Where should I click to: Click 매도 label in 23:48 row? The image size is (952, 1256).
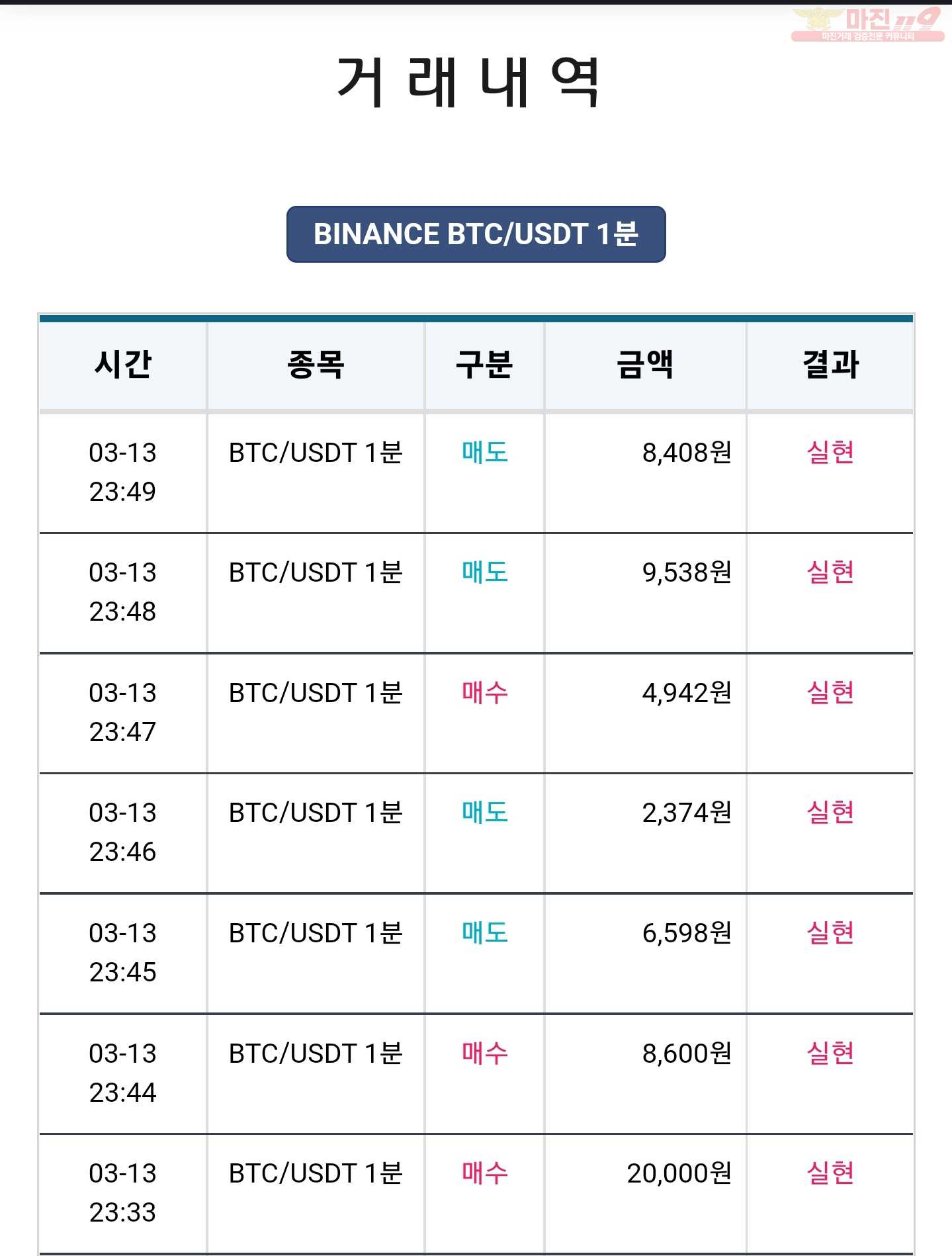coord(485,572)
